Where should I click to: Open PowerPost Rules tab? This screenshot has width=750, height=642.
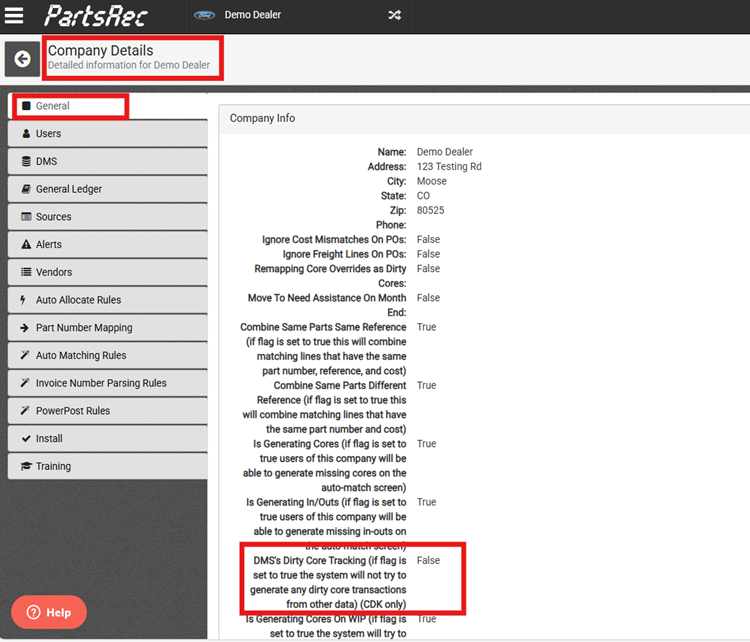pos(108,411)
